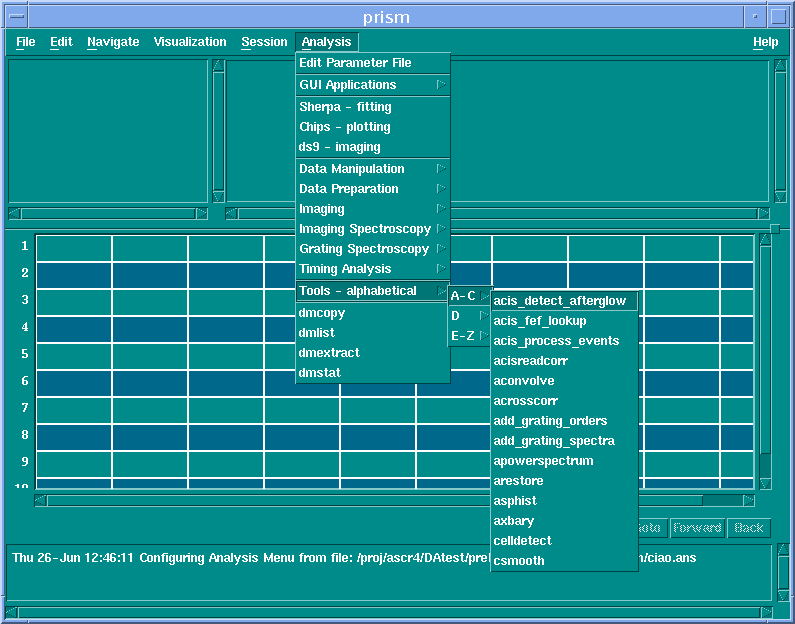Expand the Data Preparation submenu
The image size is (795, 624).
pyautogui.click(x=373, y=189)
